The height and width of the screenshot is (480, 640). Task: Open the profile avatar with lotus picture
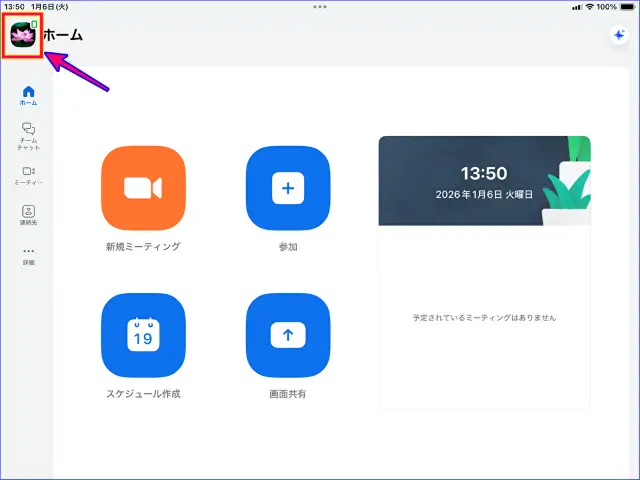(x=23, y=35)
